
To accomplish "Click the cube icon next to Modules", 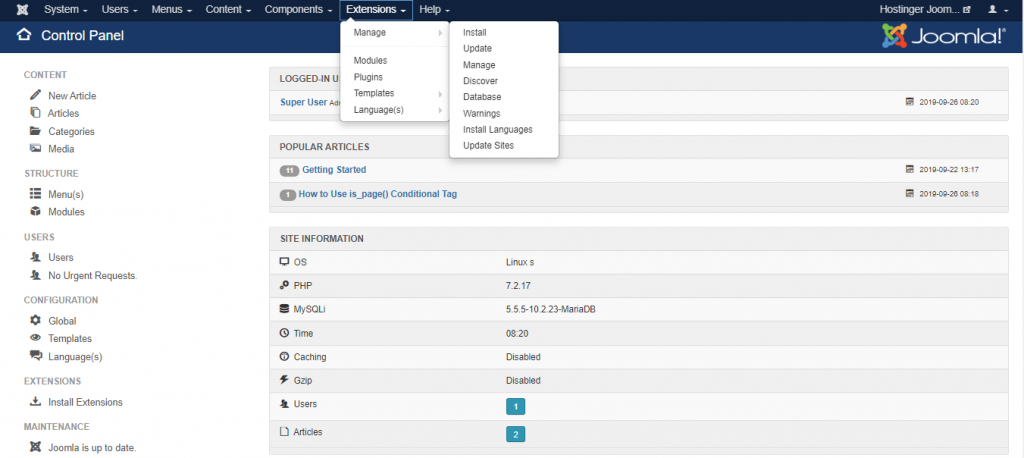I will (35, 212).
